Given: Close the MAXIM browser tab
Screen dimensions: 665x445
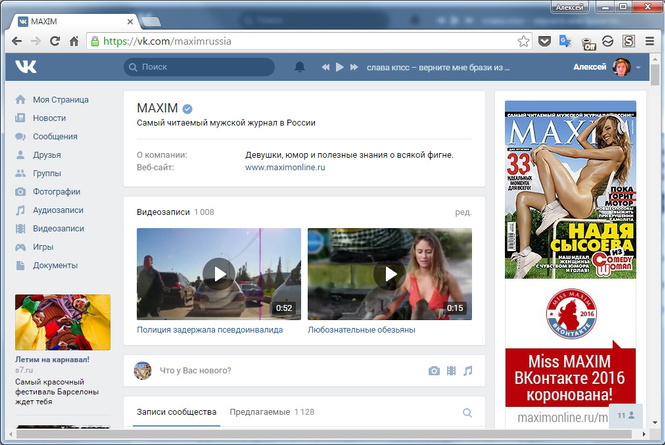Looking at the screenshot, I should click(x=130, y=21).
